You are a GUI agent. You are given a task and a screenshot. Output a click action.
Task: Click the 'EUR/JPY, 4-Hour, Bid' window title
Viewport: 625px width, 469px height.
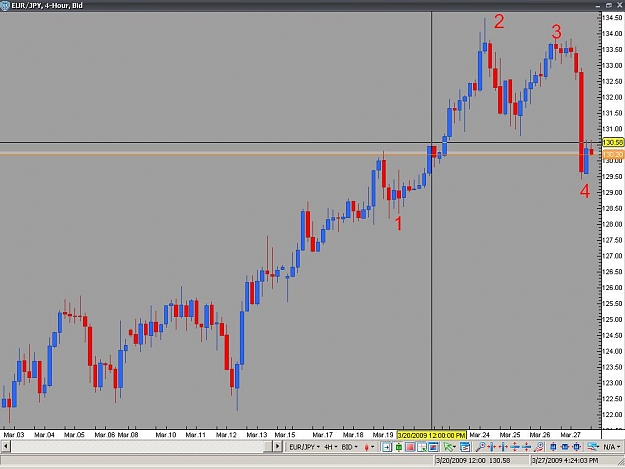[x=47, y=6]
